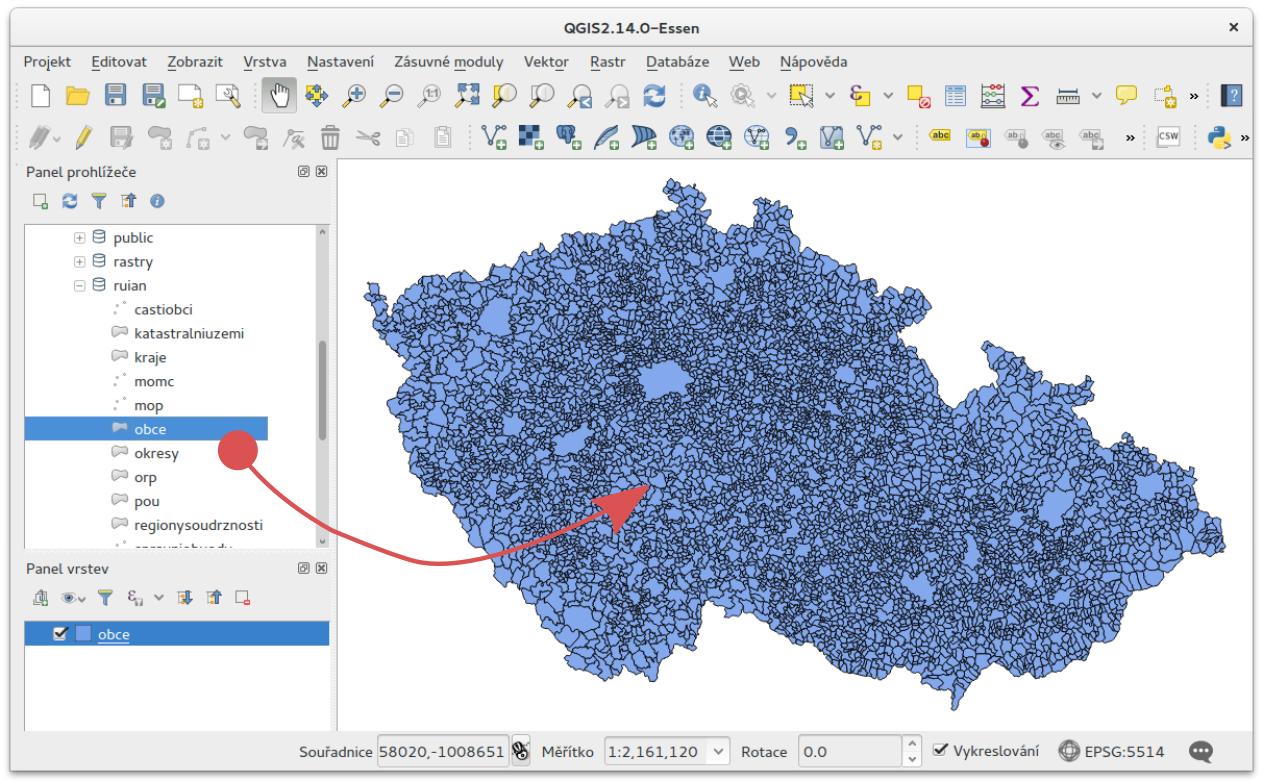1263x781 pixels.
Task: Click the Add PostGIS Layers elephant icon
Action: point(569,137)
